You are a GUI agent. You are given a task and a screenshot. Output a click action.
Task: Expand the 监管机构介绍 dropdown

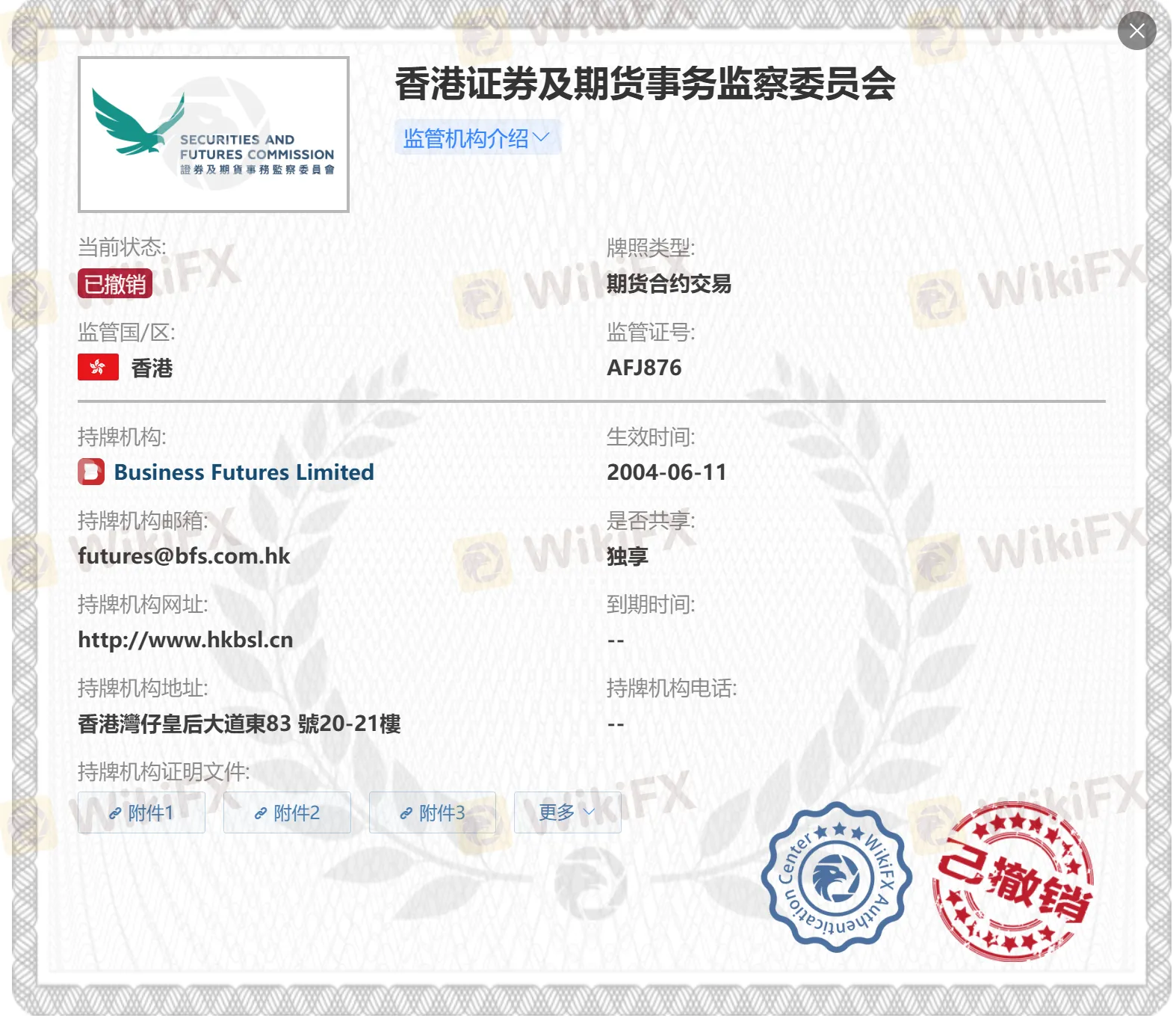click(x=477, y=138)
